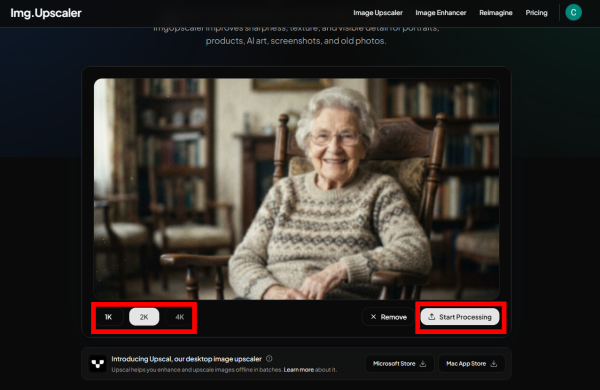Image resolution: width=600 pixels, height=390 pixels.
Task: Open the Image Enhancer menu item
Action: pyautogui.click(x=441, y=13)
